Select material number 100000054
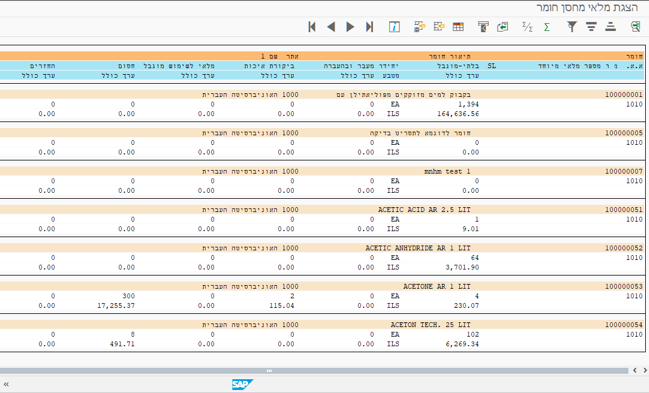Image resolution: width=649 pixels, height=393 pixels. point(624,325)
